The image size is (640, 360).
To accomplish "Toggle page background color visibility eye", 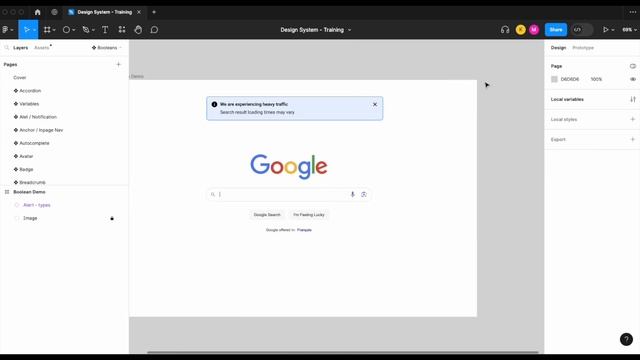I will coord(633,79).
